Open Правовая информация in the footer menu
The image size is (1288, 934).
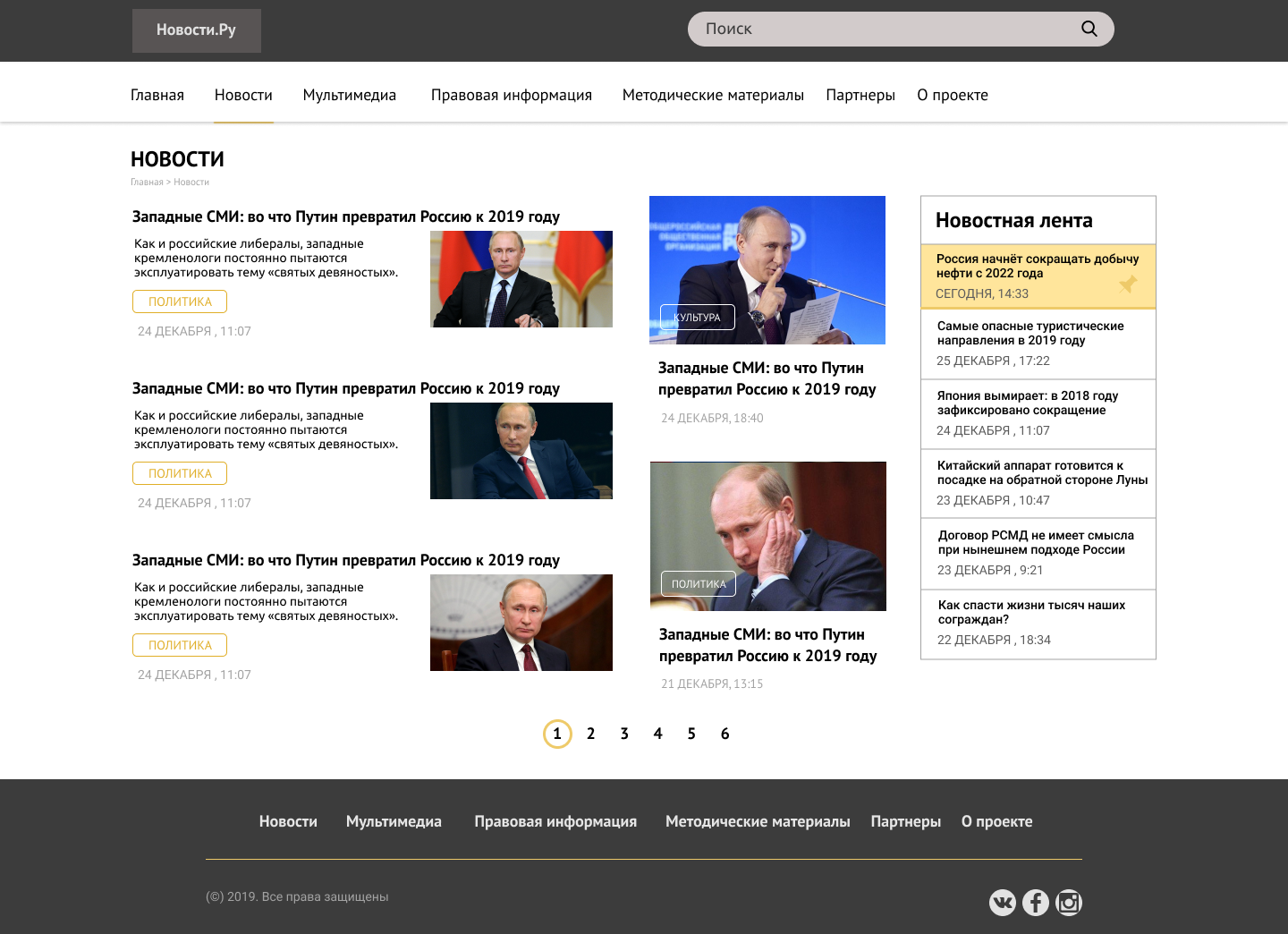555,821
